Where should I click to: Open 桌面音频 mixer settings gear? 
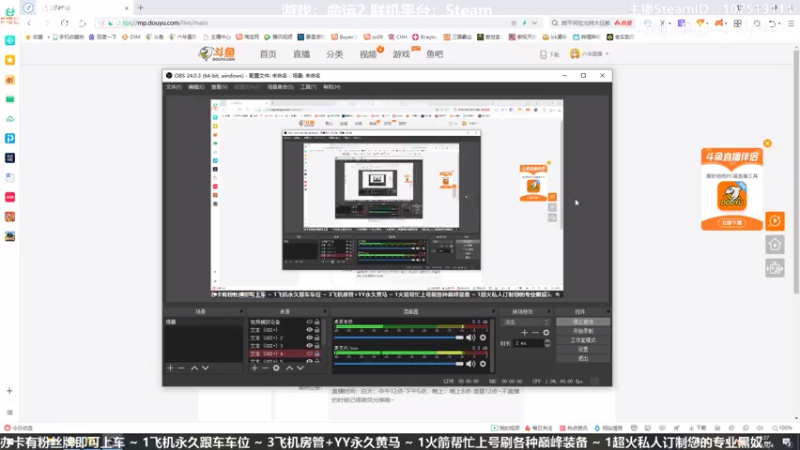pos(483,338)
